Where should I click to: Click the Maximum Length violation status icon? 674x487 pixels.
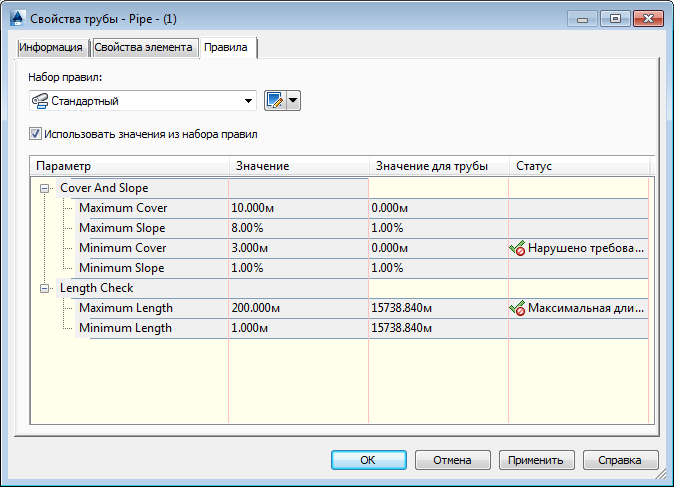tap(517, 308)
